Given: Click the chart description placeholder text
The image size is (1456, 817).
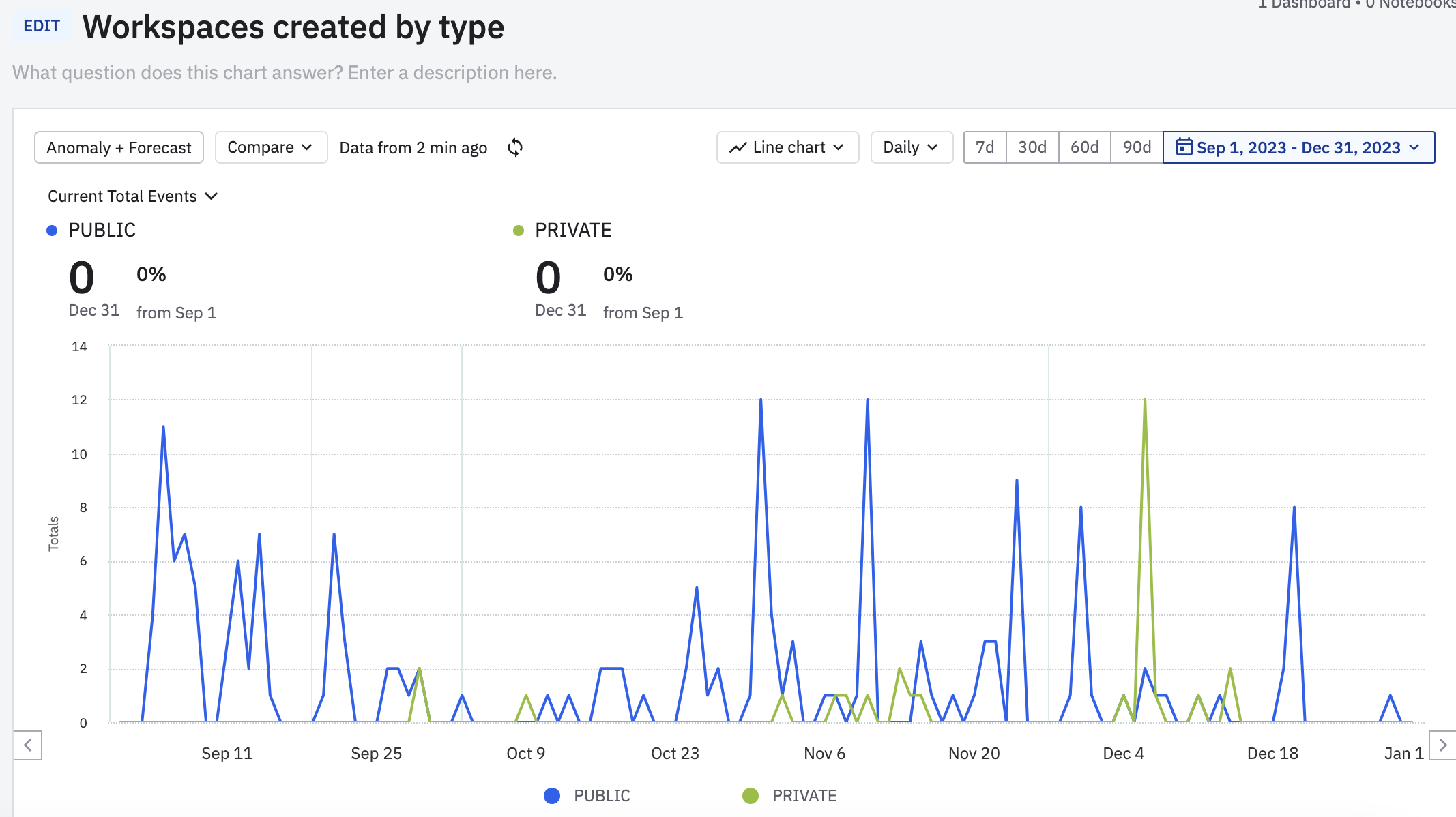Looking at the screenshot, I should click(285, 72).
